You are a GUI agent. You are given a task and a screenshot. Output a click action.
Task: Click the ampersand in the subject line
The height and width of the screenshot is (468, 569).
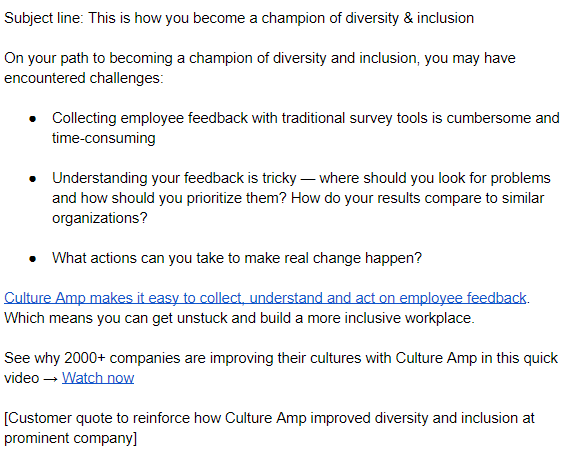pos(408,18)
